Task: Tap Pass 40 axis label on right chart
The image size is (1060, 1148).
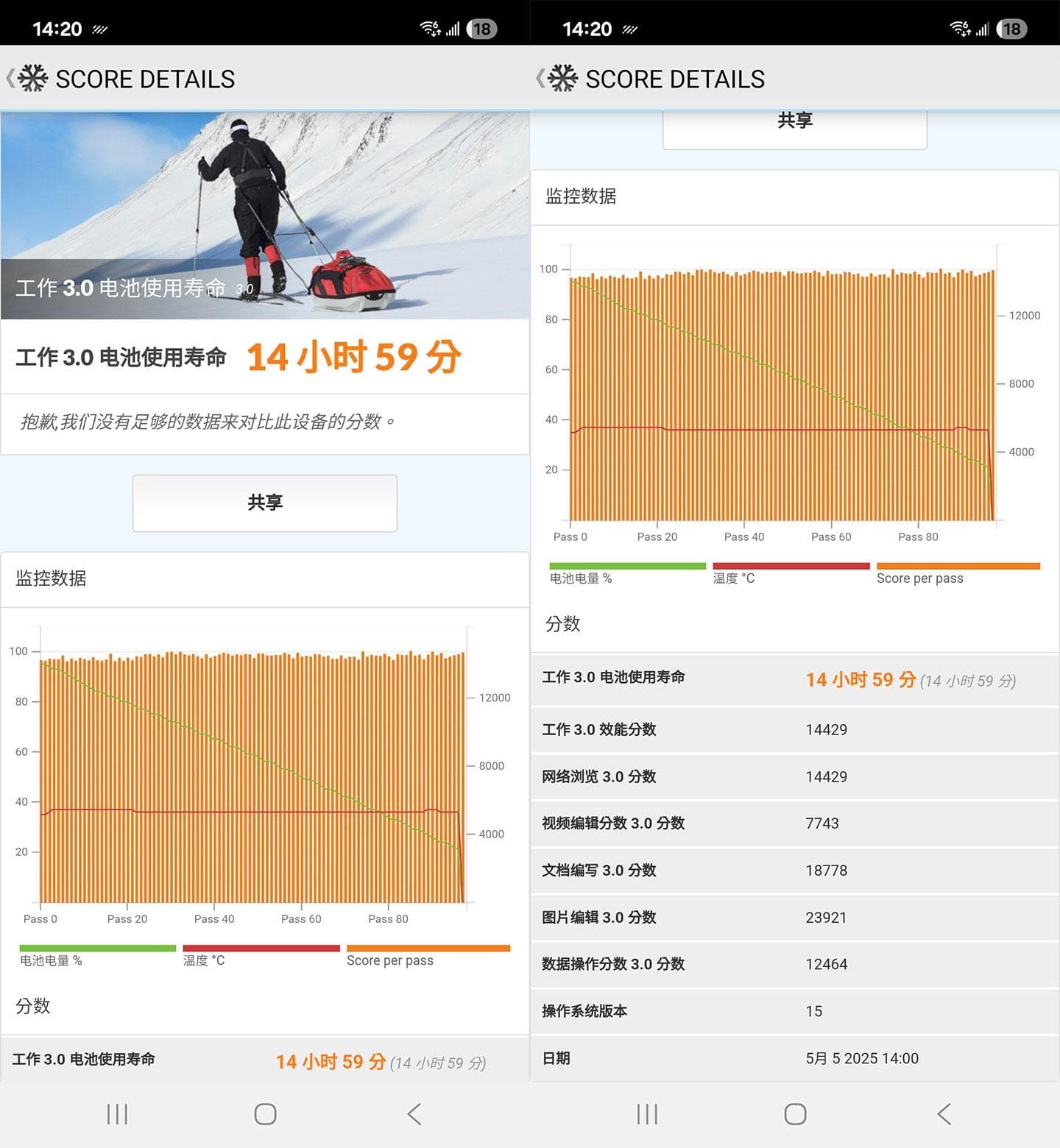Action: 744,537
